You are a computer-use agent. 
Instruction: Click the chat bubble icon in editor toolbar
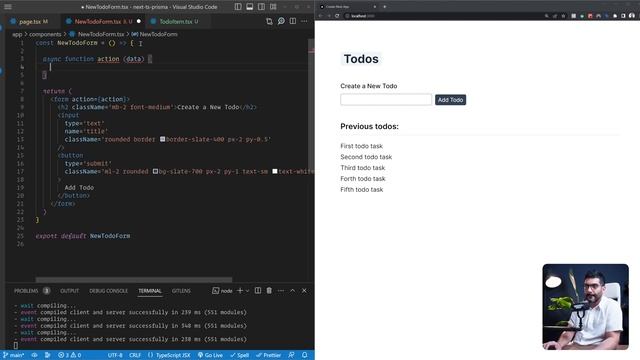[x=281, y=21]
